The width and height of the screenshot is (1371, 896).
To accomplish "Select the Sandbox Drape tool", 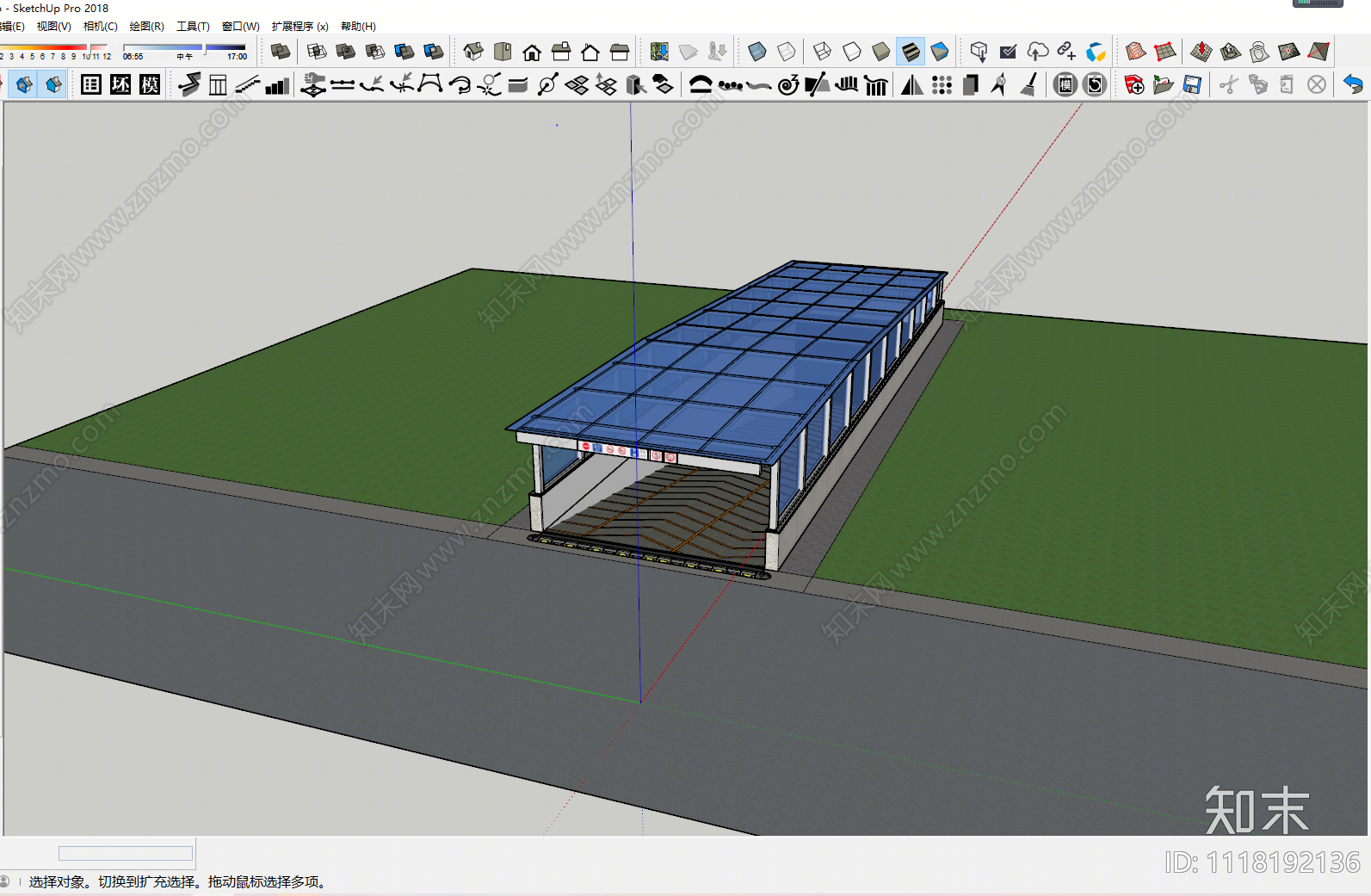I will [1260, 52].
